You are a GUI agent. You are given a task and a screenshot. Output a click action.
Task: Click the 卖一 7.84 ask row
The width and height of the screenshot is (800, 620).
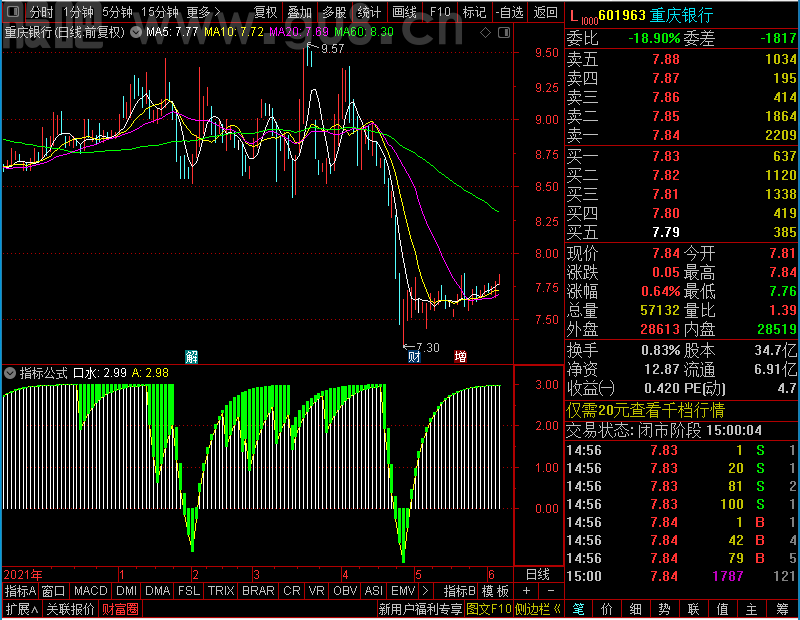click(682, 135)
